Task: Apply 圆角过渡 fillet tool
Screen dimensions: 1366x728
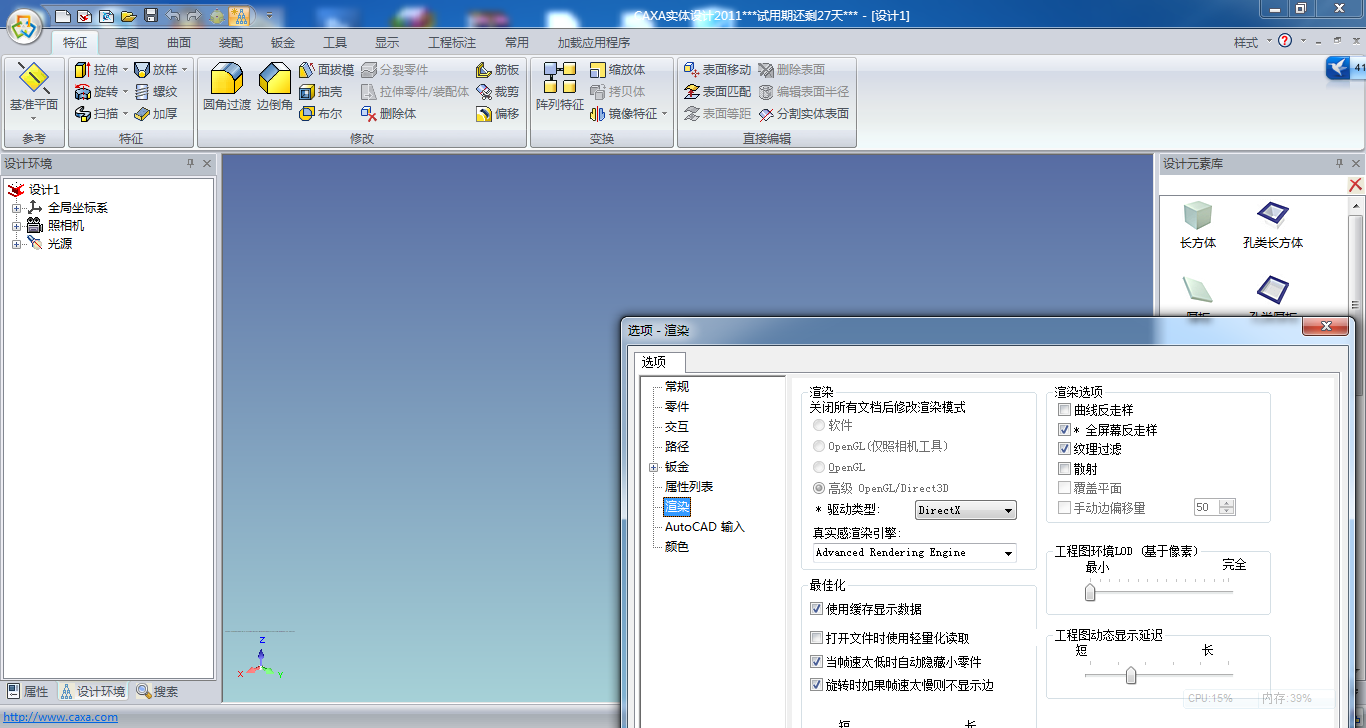Action: pos(227,87)
